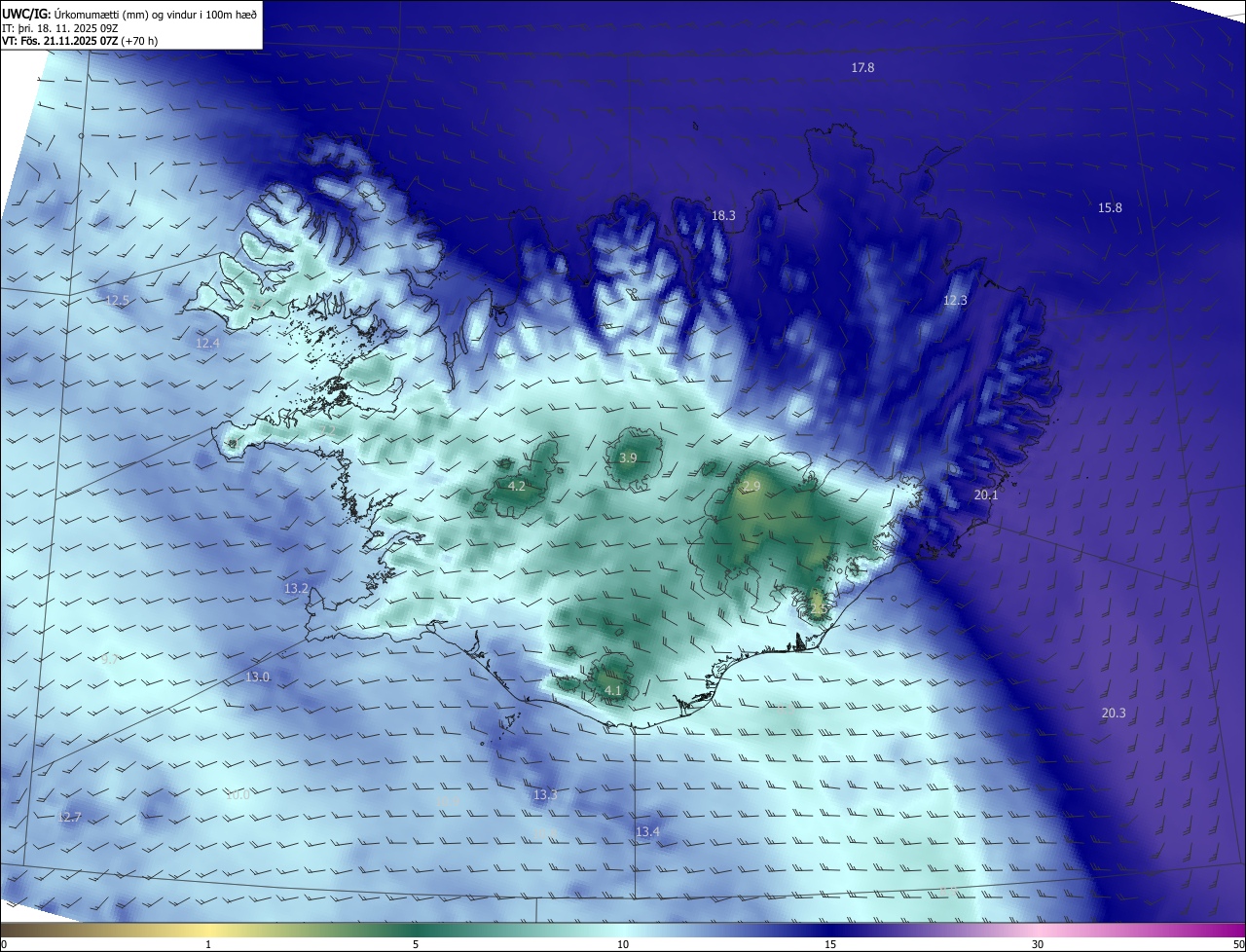Select the 12.4 value by the Westfjords
The image size is (1246, 952).
point(207,344)
